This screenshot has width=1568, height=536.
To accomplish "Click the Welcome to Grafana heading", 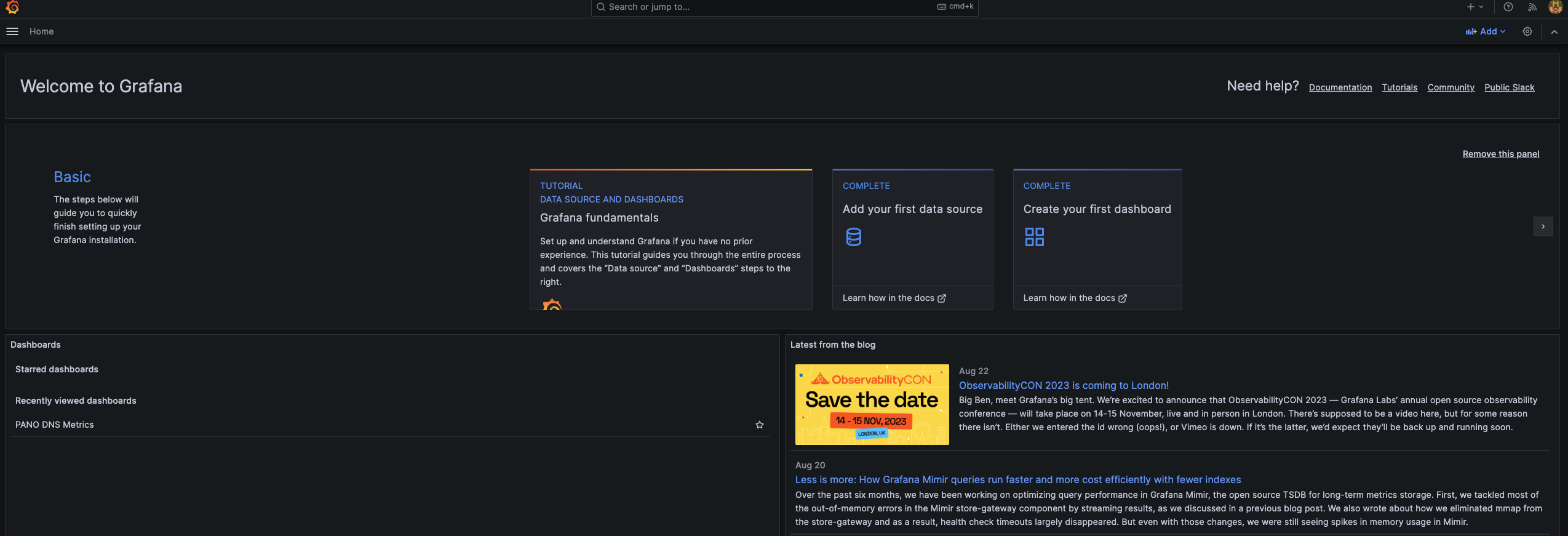I will click(101, 86).
